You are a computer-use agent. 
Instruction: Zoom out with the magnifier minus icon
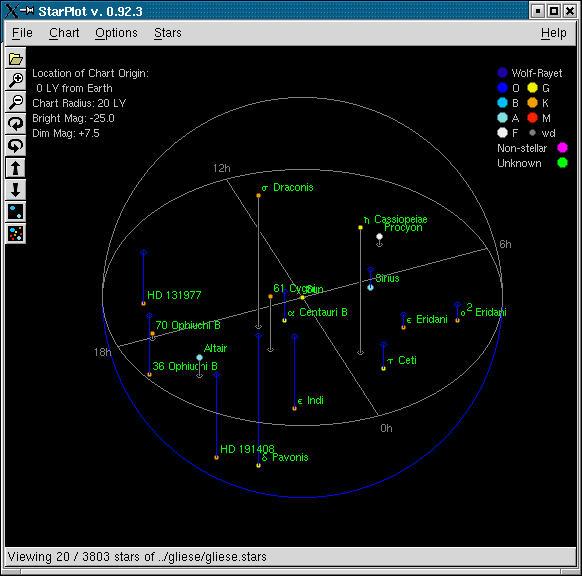point(15,101)
